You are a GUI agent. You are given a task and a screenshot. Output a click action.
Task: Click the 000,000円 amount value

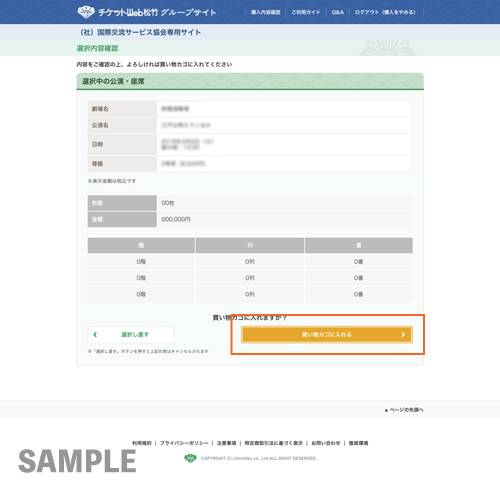point(176,219)
